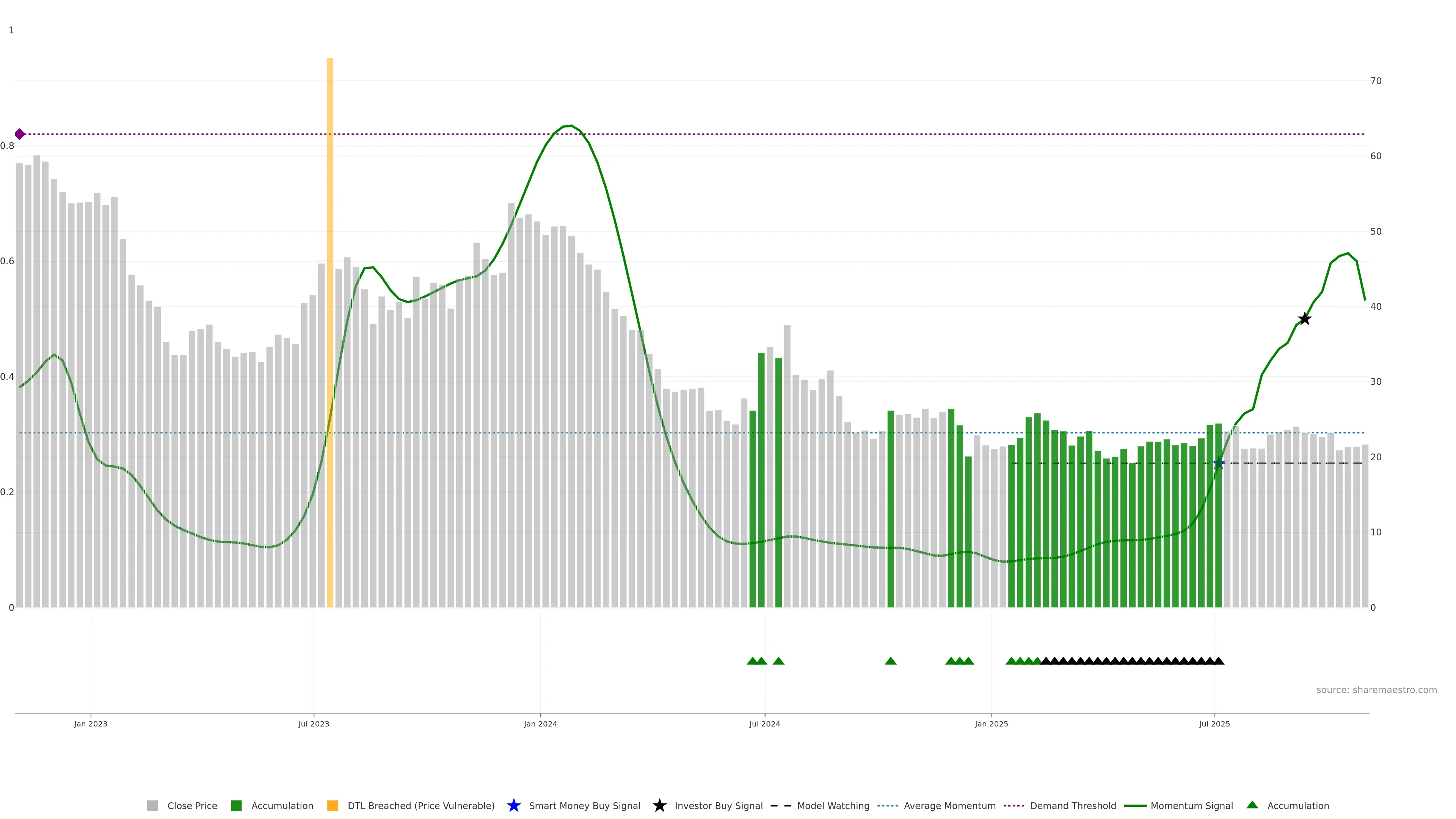Click the isolated green triangle near October 2024
This screenshot has width=1456, height=819.
[890, 661]
